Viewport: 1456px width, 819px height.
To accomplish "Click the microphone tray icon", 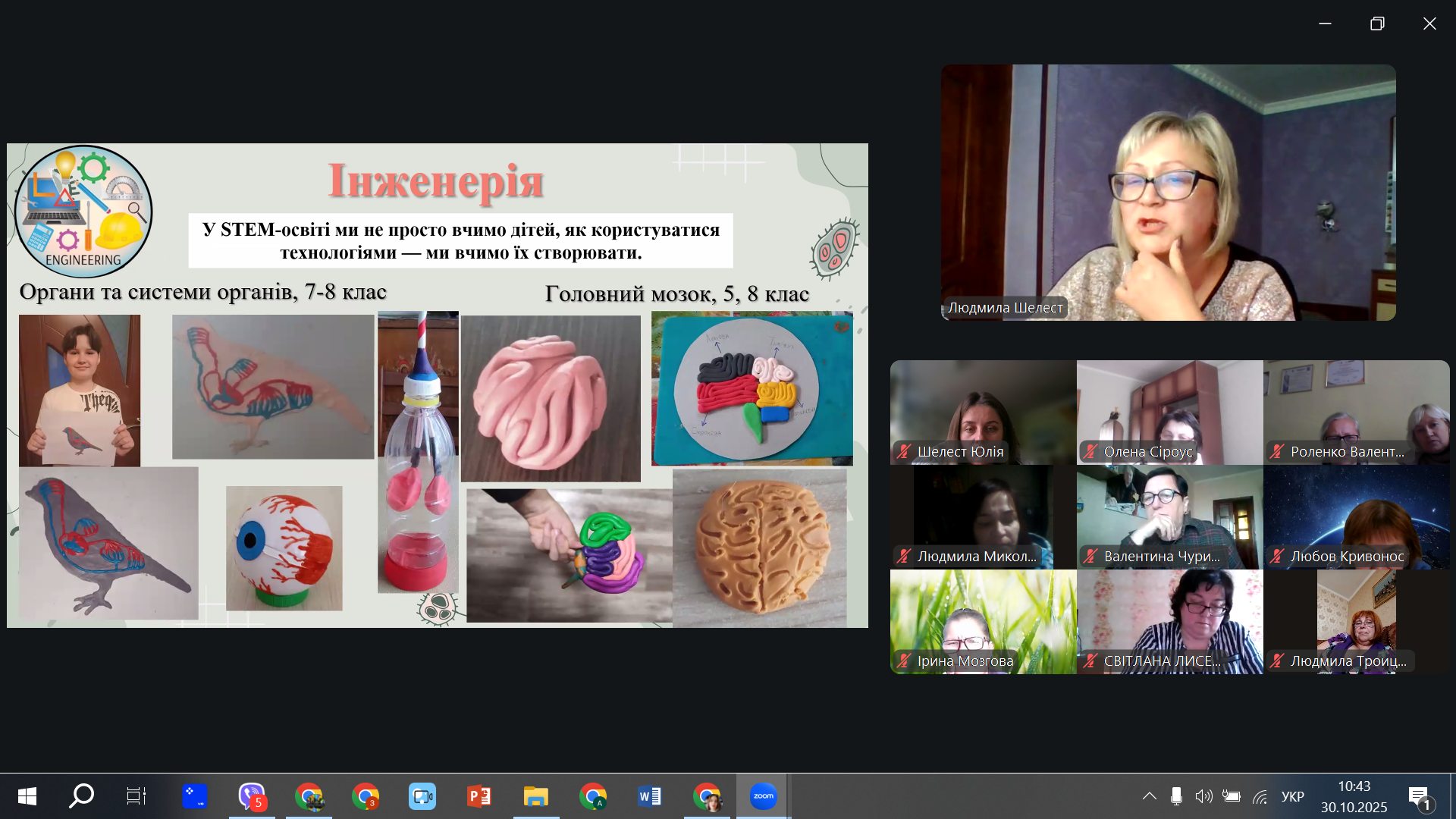I will (1176, 796).
